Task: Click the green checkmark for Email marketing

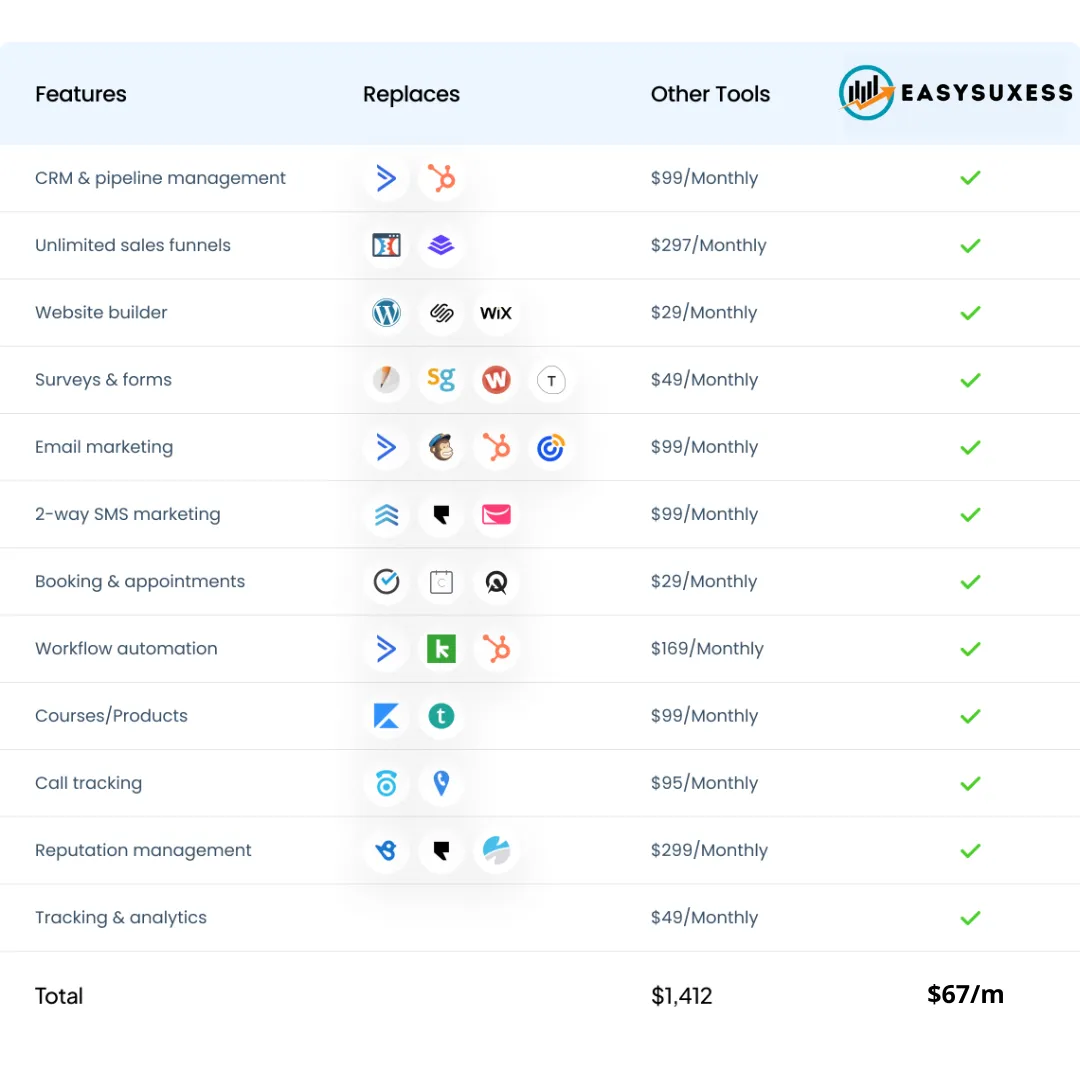Action: [970, 447]
